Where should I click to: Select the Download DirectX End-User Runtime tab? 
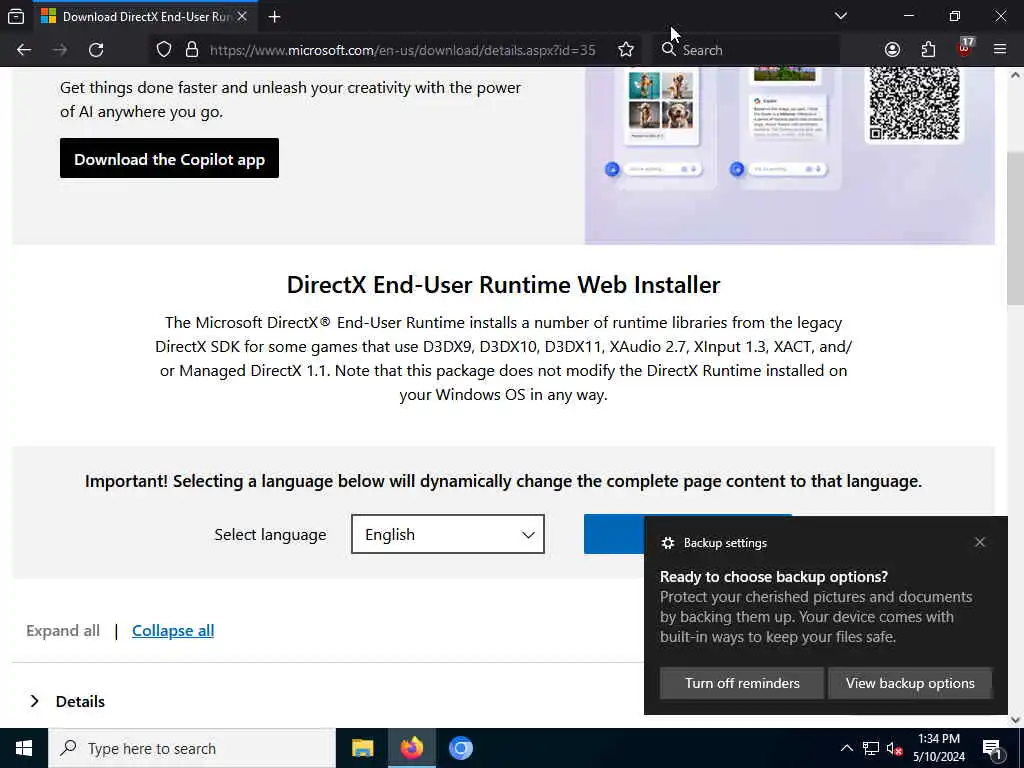pos(144,16)
